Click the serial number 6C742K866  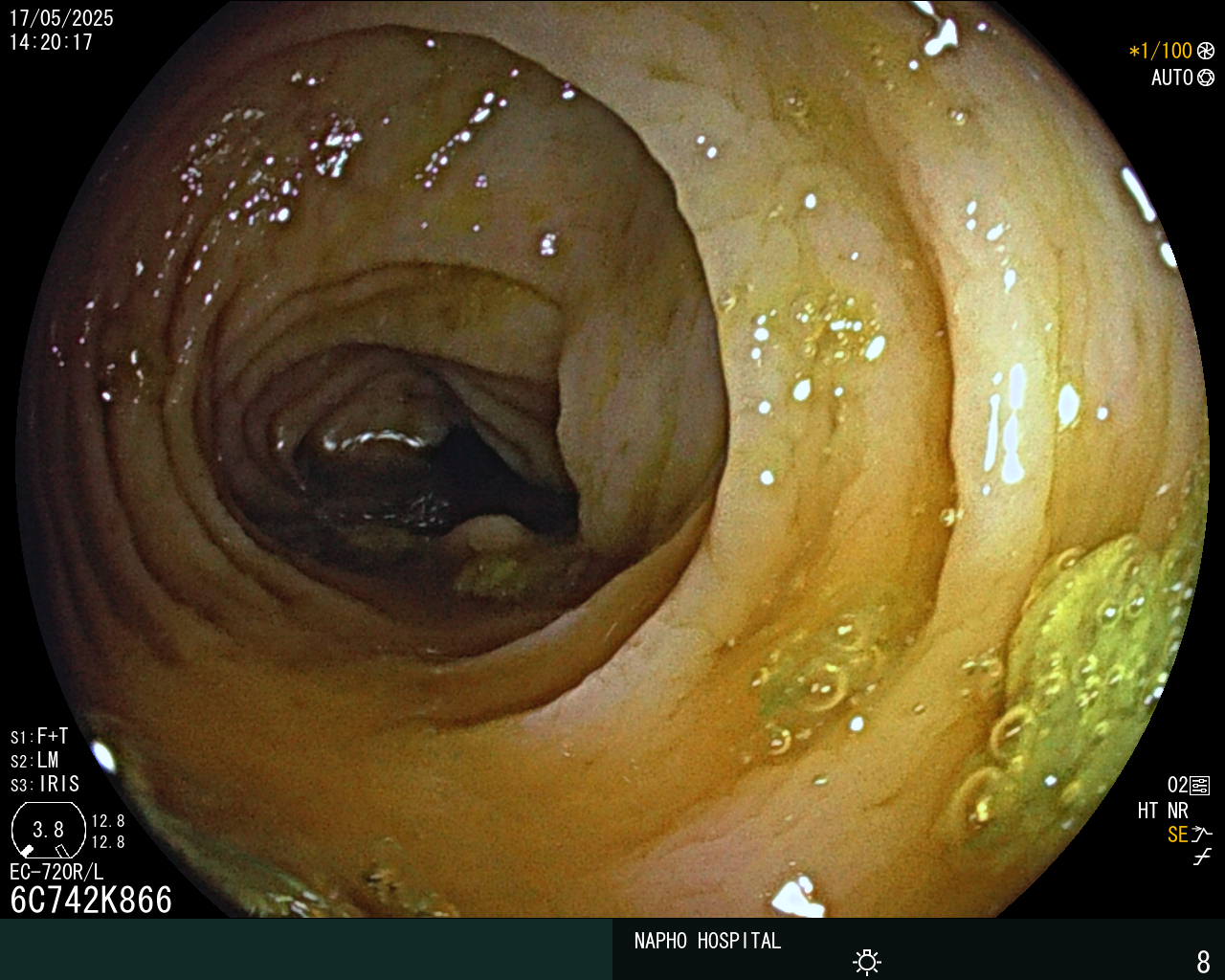[x=91, y=900]
